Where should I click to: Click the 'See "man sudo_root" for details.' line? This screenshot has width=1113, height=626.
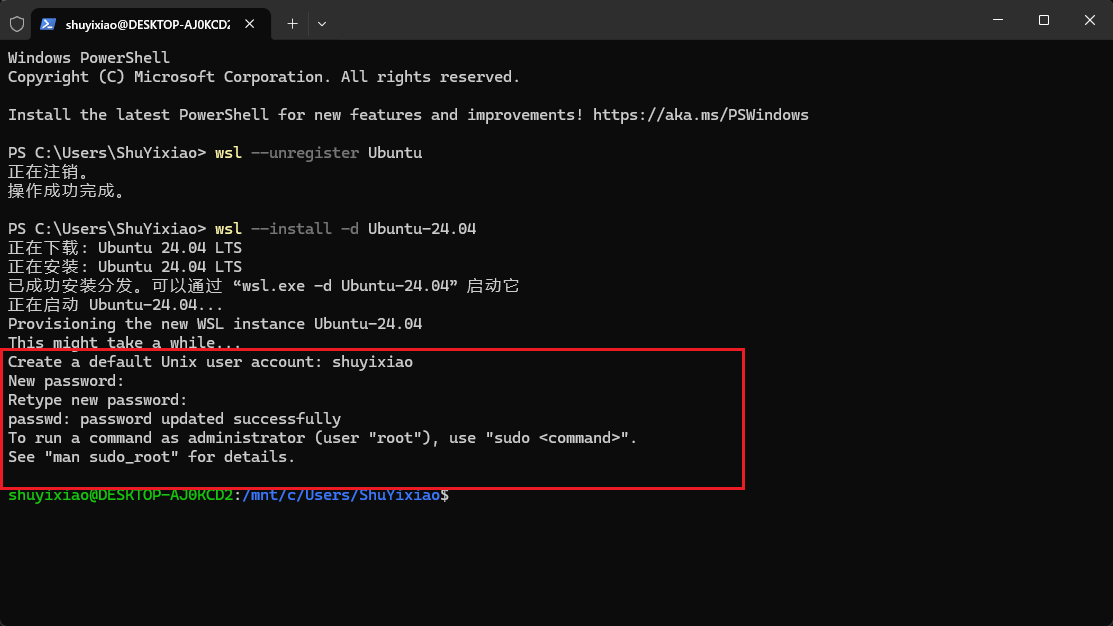tap(151, 457)
